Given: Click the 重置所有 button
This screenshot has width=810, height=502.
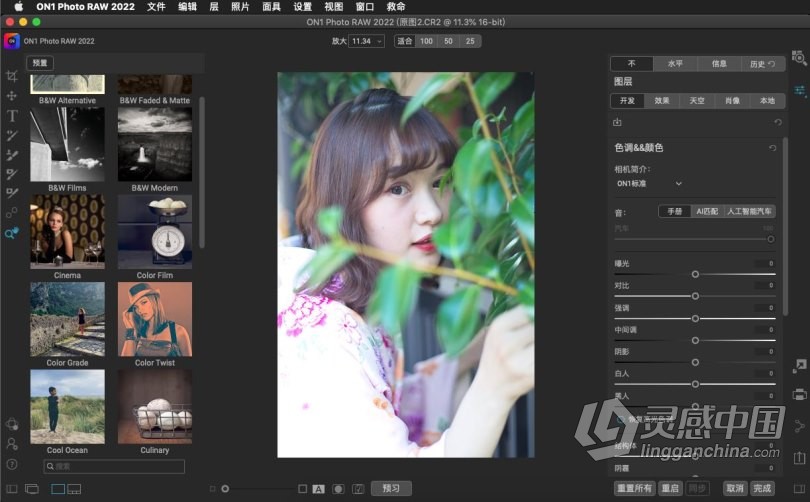Looking at the screenshot, I should click(x=634, y=488).
